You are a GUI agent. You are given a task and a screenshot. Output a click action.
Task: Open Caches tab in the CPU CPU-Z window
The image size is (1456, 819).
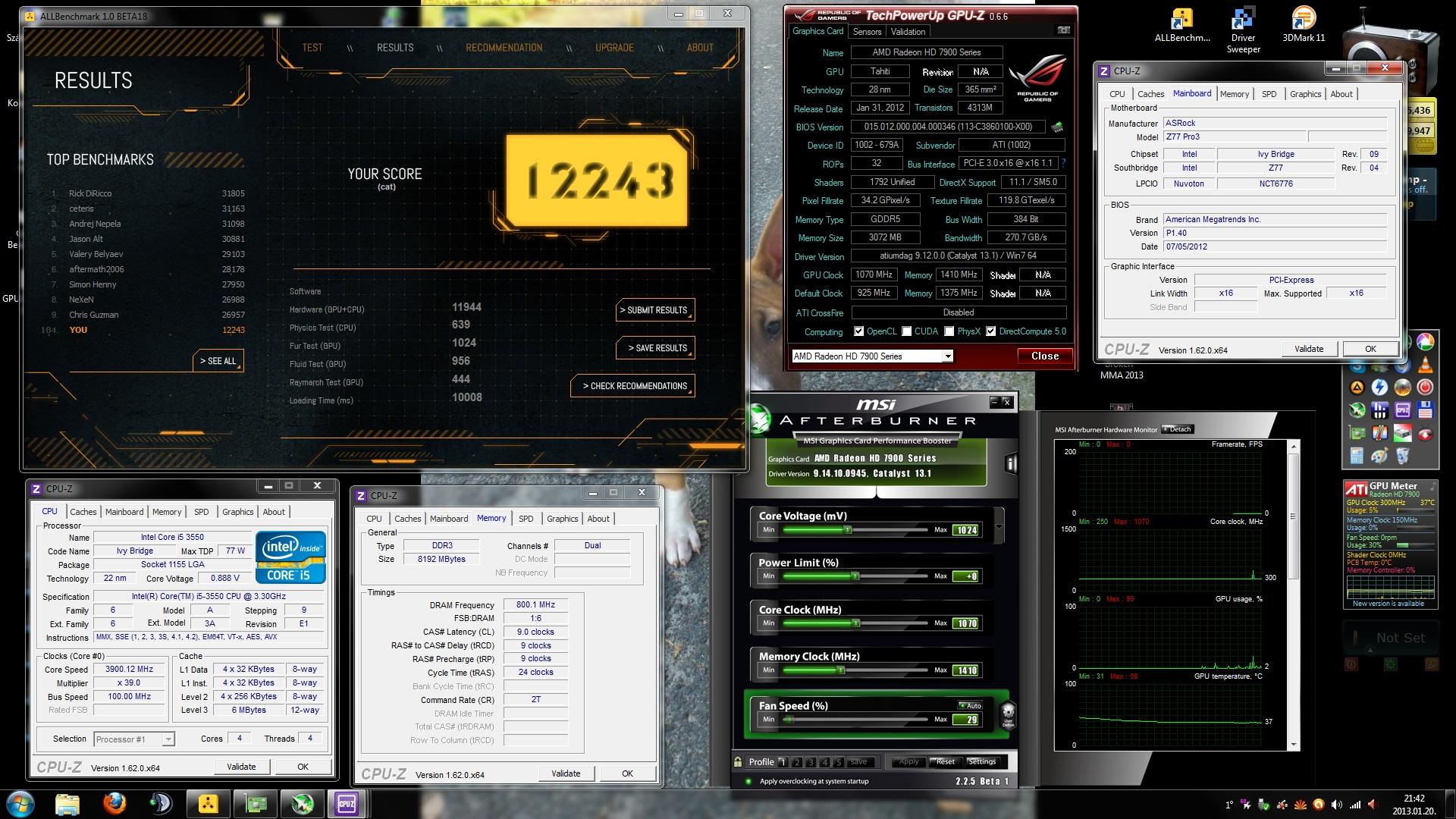point(83,512)
